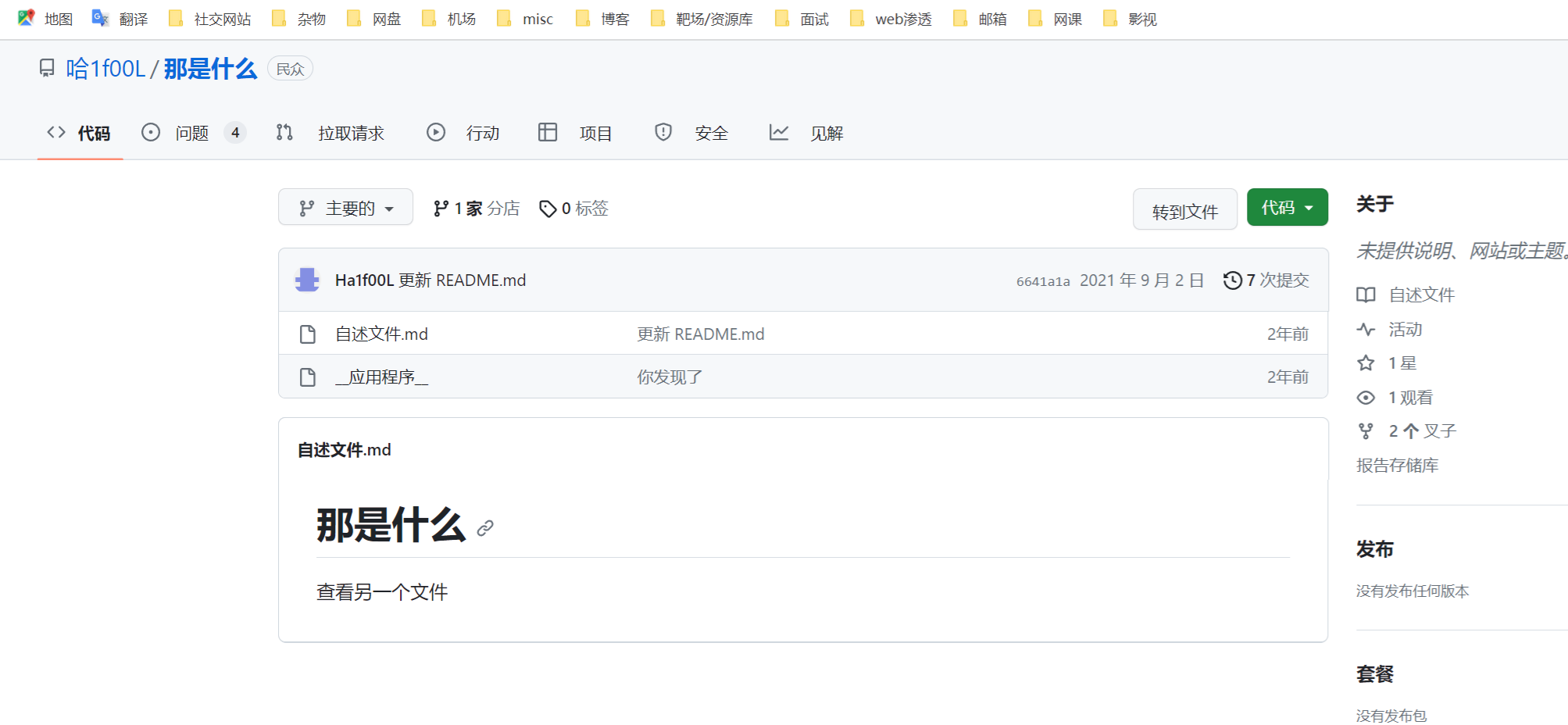Screen dimensions: 1568x725
Task: Switch to the 见解 tab
Action: (806, 133)
